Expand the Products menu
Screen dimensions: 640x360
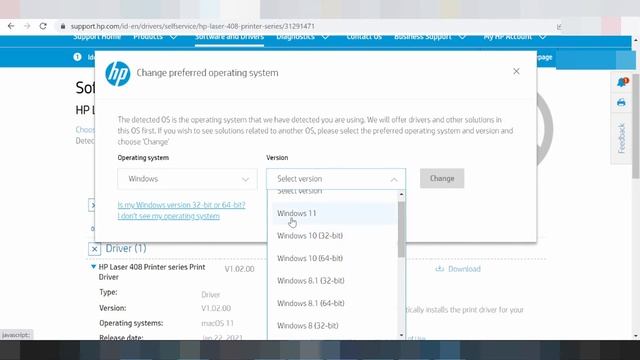tap(155, 37)
